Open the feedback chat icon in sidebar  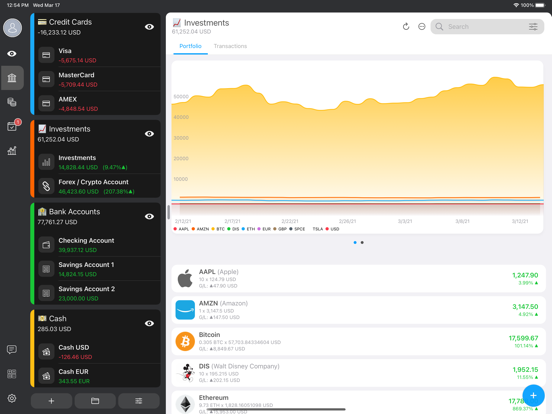[12, 349]
